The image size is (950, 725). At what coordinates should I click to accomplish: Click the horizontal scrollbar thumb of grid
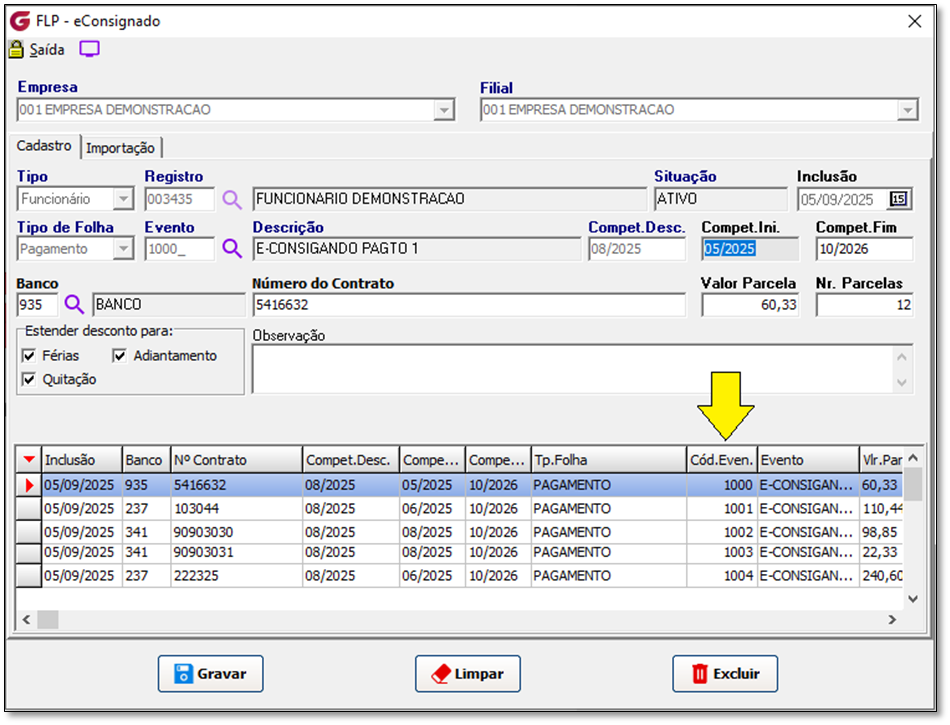(x=48, y=620)
